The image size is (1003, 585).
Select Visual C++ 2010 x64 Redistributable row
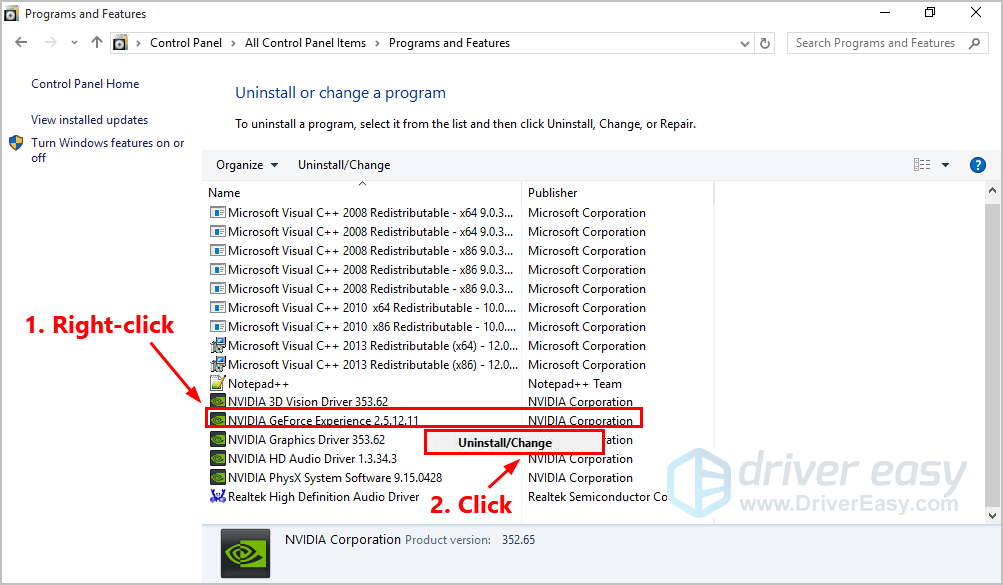click(427, 308)
